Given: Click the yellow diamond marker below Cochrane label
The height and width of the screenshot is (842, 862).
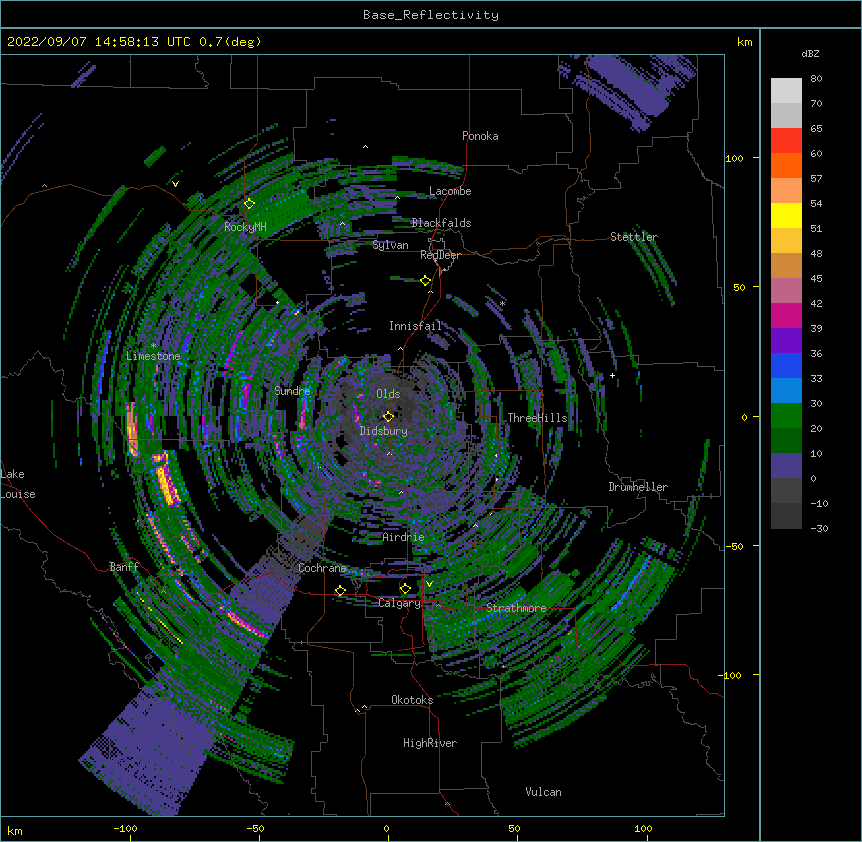Looking at the screenshot, I should pos(340,591).
